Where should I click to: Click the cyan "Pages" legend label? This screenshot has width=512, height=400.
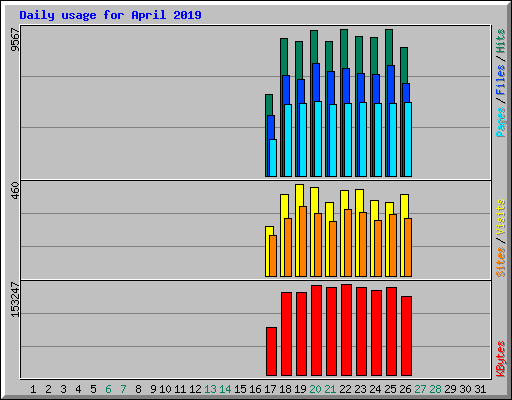(x=500, y=122)
